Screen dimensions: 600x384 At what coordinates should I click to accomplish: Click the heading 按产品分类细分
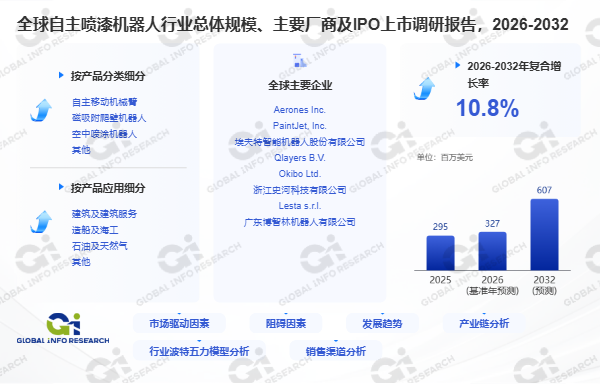[108, 76]
